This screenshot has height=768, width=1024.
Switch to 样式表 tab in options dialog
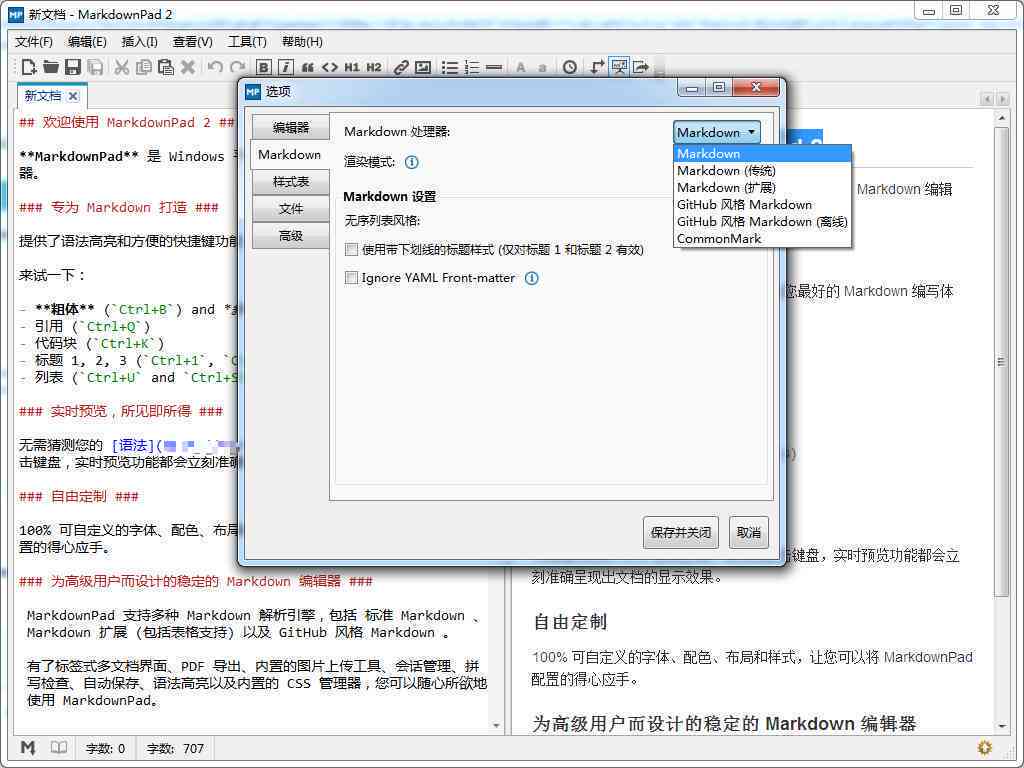[x=291, y=182]
